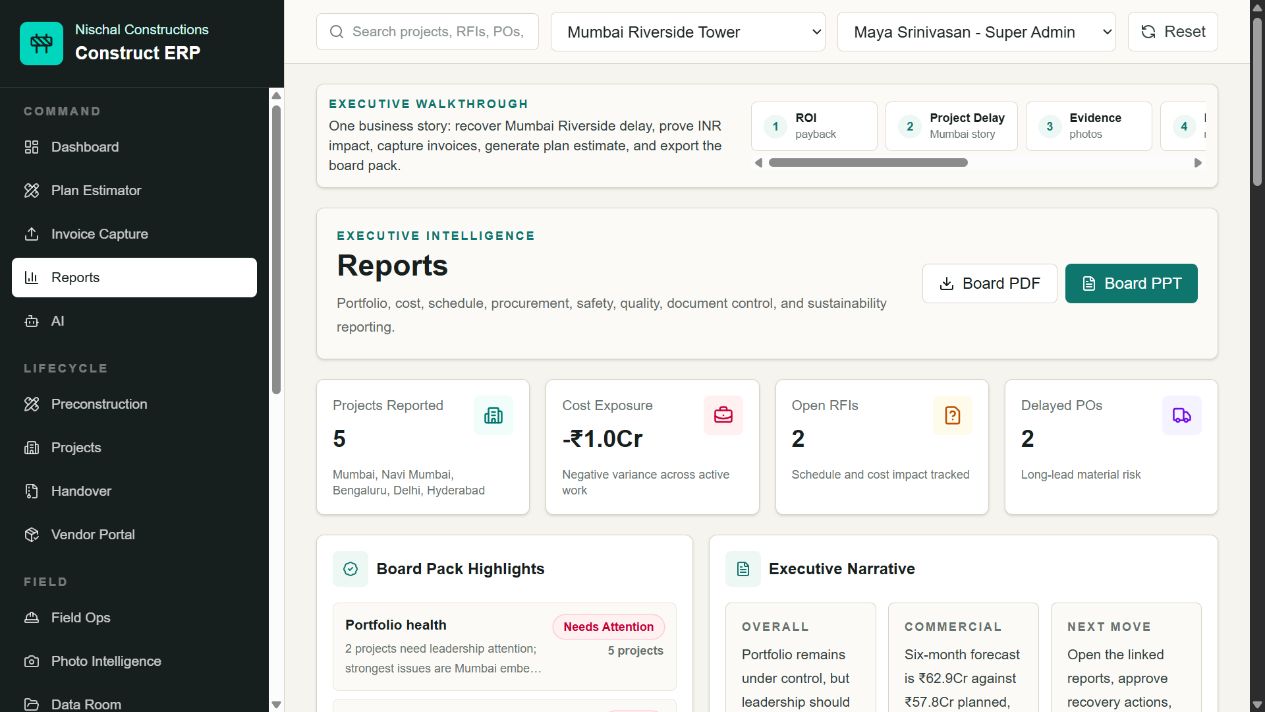The width and height of the screenshot is (1265, 712).
Task: Click the Invoice Capture upload icon
Action: pyautogui.click(x=32, y=234)
